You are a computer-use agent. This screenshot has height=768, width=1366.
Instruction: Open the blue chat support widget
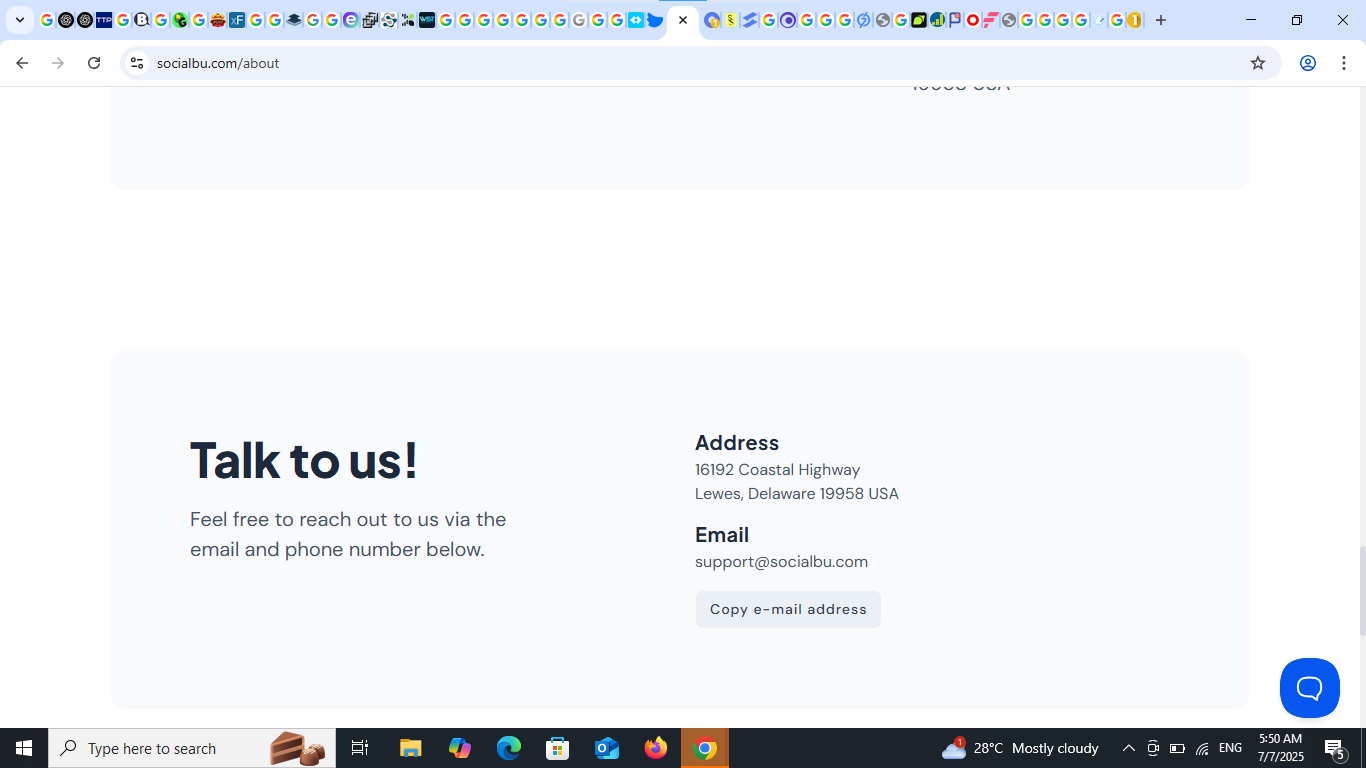pos(1309,688)
